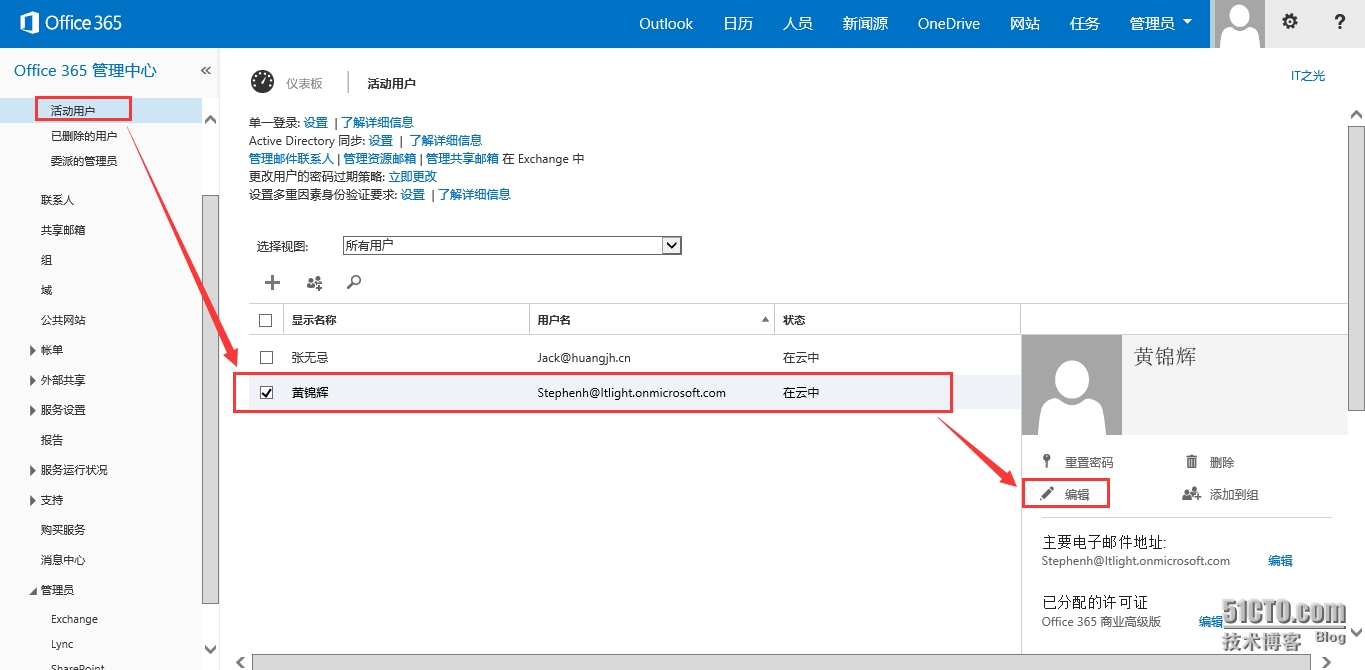Uncheck the box for user 黄锦辉
This screenshot has height=670, width=1365.
pyautogui.click(x=266, y=393)
